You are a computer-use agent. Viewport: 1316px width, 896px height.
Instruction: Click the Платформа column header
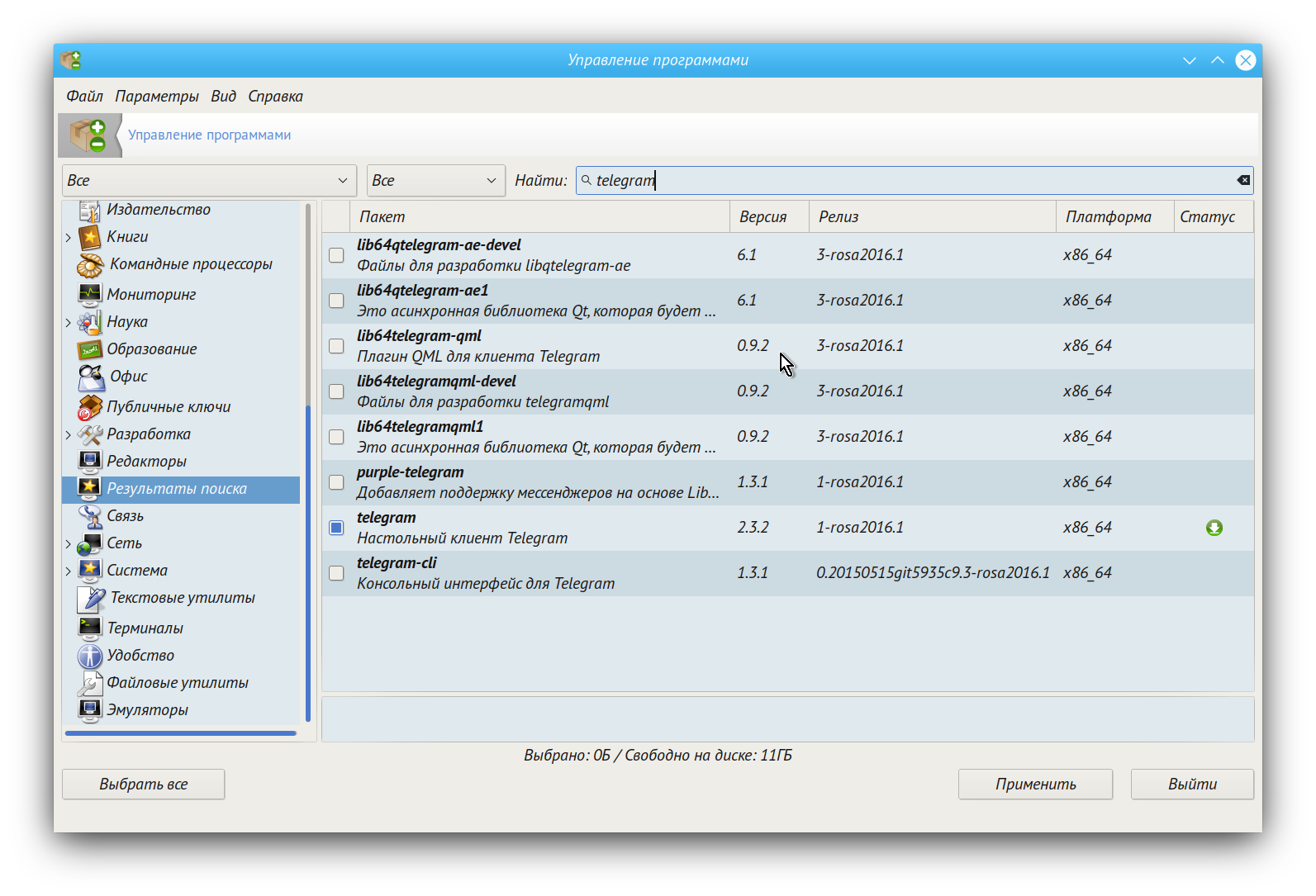point(1114,216)
